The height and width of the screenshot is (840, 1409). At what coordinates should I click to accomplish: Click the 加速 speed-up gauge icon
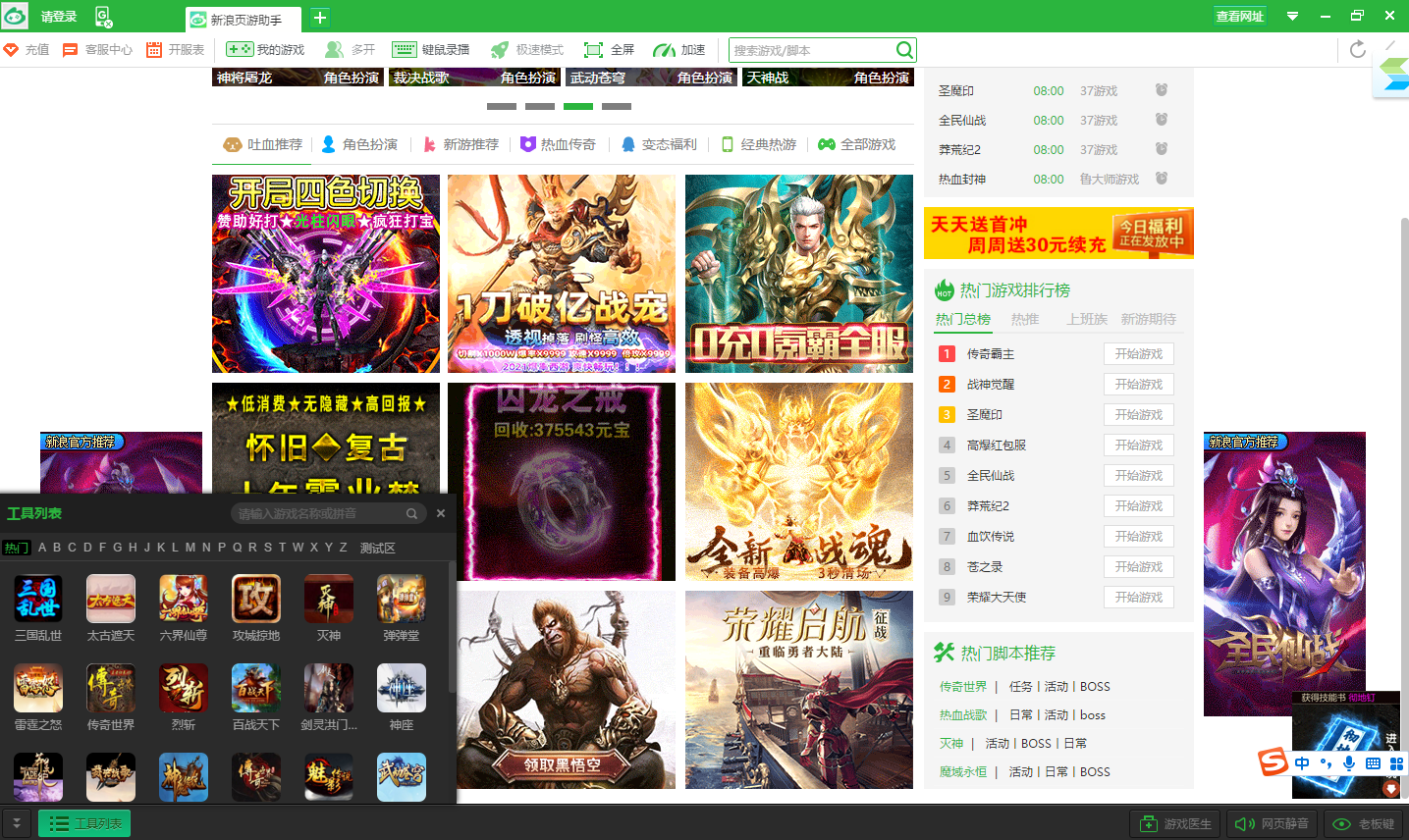pyautogui.click(x=664, y=50)
